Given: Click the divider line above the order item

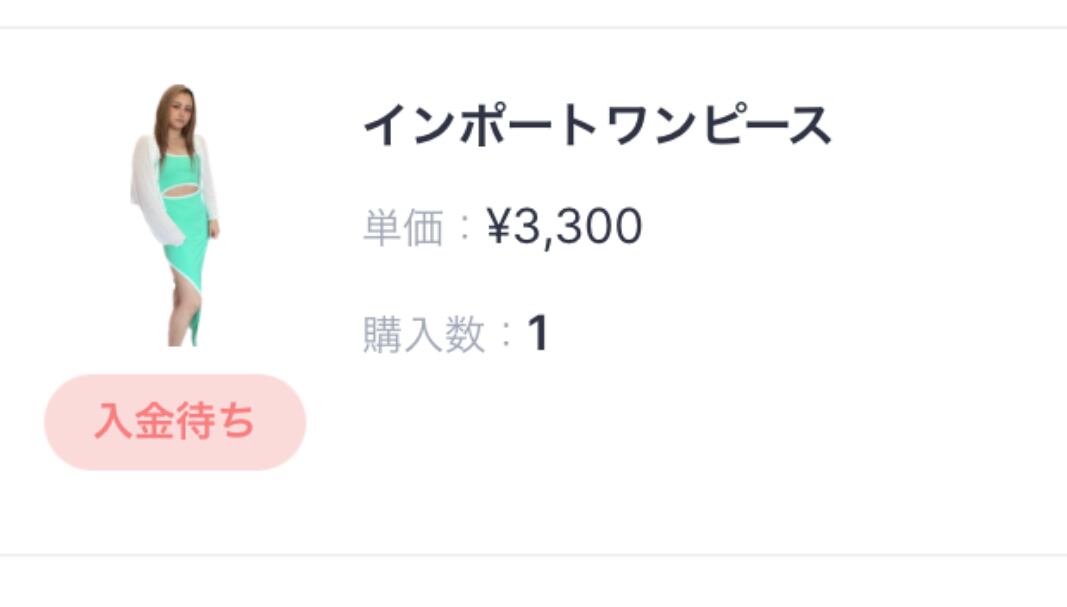Looking at the screenshot, I should tap(533, 28).
